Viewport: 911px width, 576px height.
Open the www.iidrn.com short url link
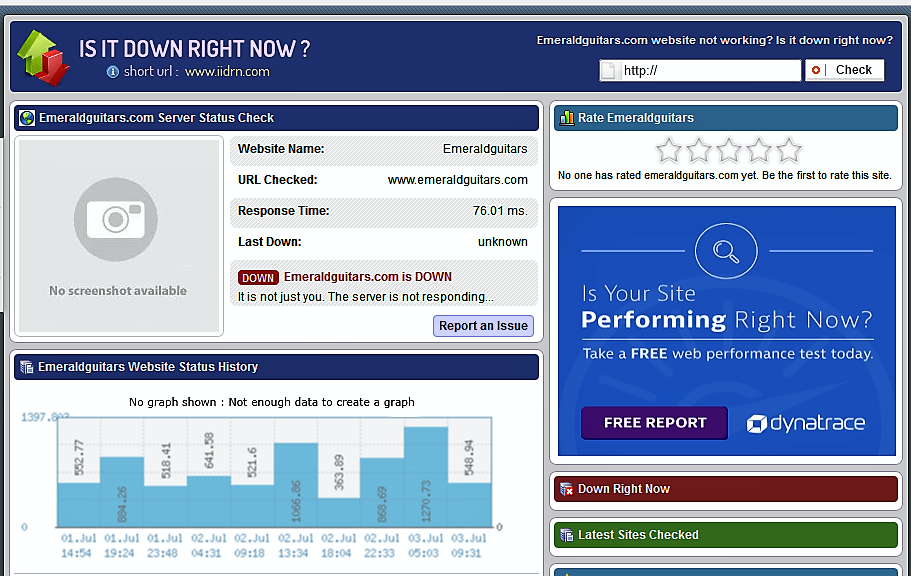click(227, 71)
